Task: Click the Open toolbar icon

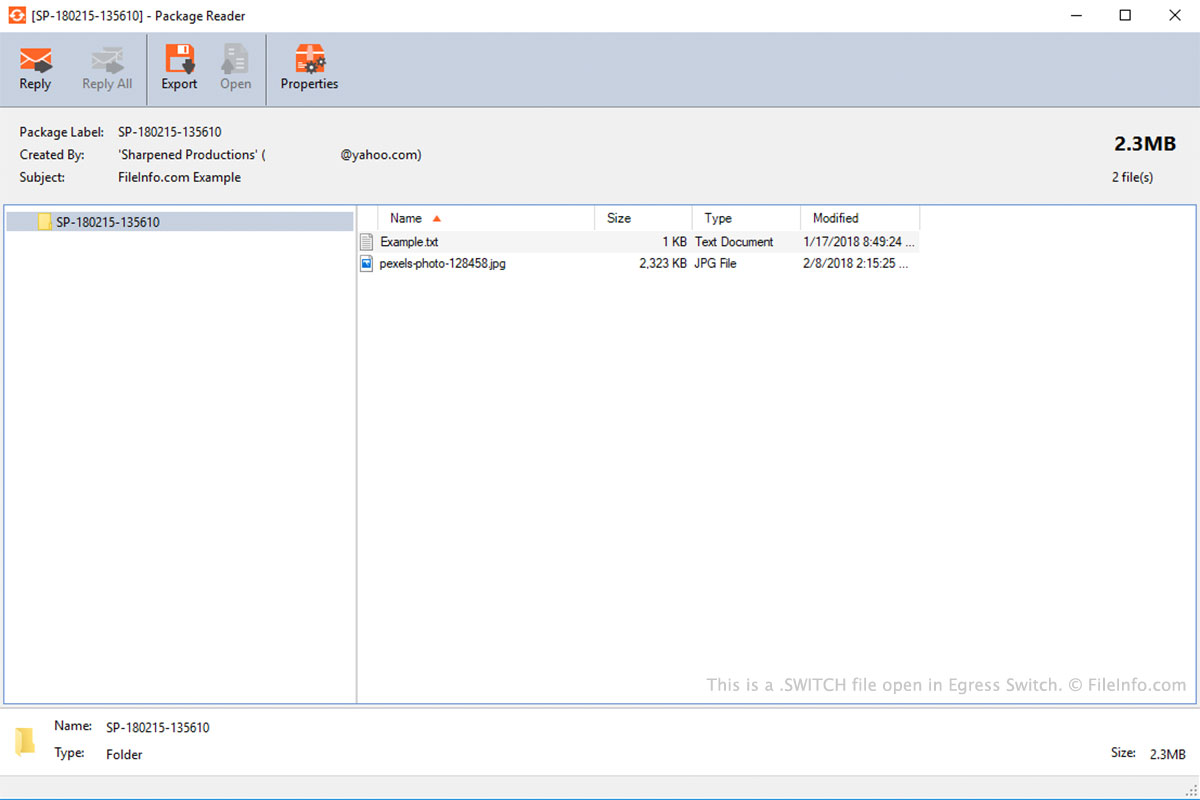Action: click(x=235, y=59)
